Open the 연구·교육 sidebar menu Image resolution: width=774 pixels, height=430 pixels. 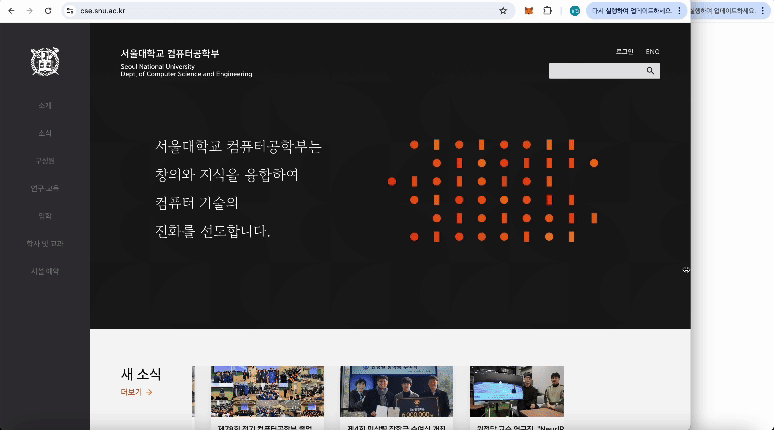(x=45, y=188)
